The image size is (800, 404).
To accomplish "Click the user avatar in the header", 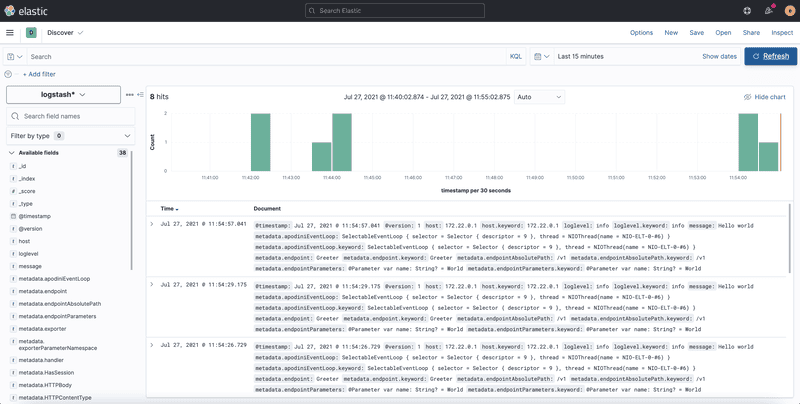I will point(789,10).
